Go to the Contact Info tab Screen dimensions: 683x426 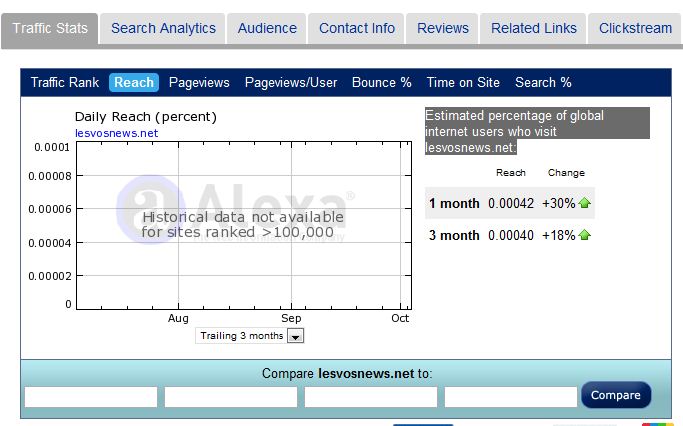(x=357, y=28)
